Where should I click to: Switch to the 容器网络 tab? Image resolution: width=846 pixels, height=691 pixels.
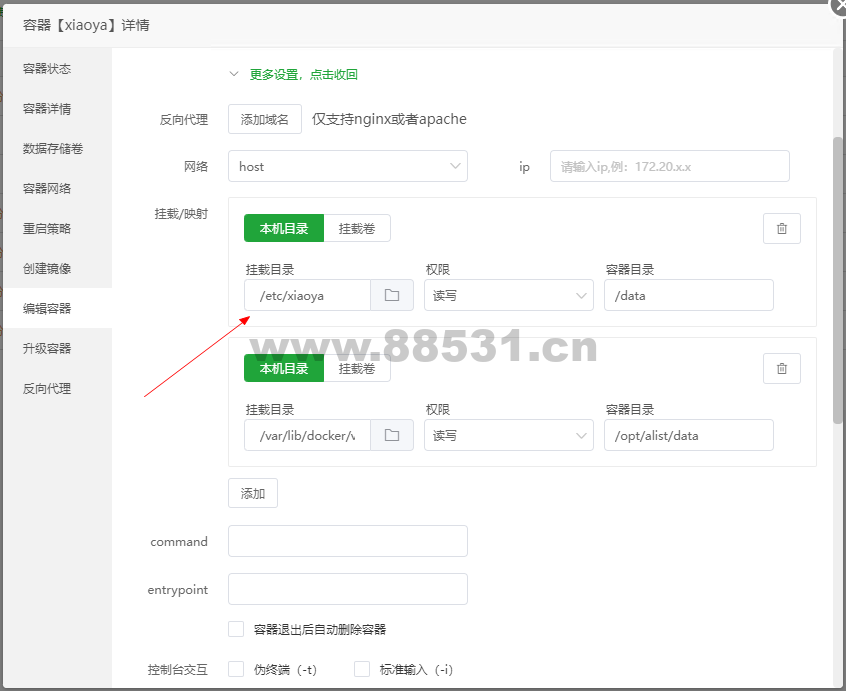click(58, 188)
